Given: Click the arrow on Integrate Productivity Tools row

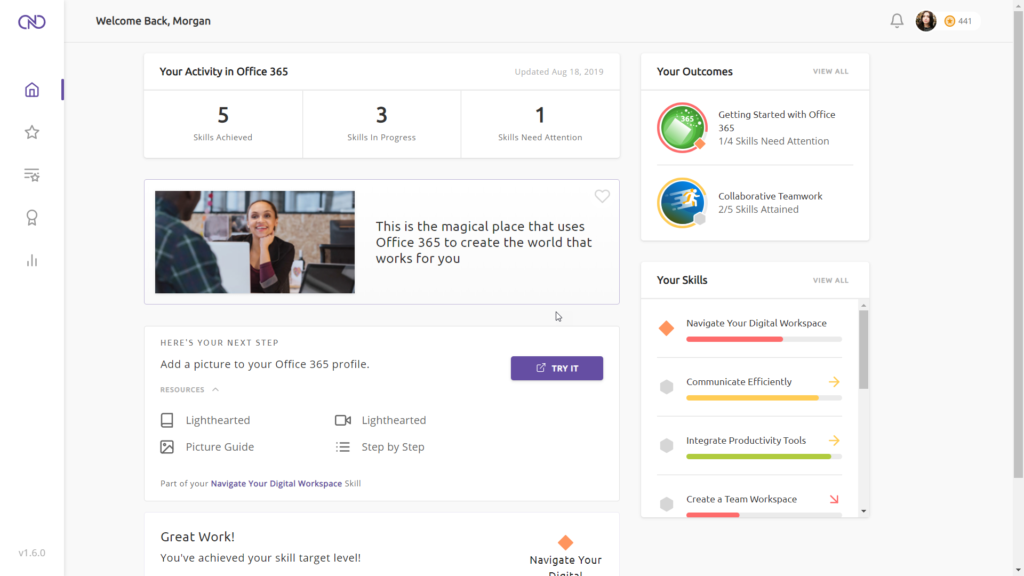Looking at the screenshot, I should click(x=834, y=440).
